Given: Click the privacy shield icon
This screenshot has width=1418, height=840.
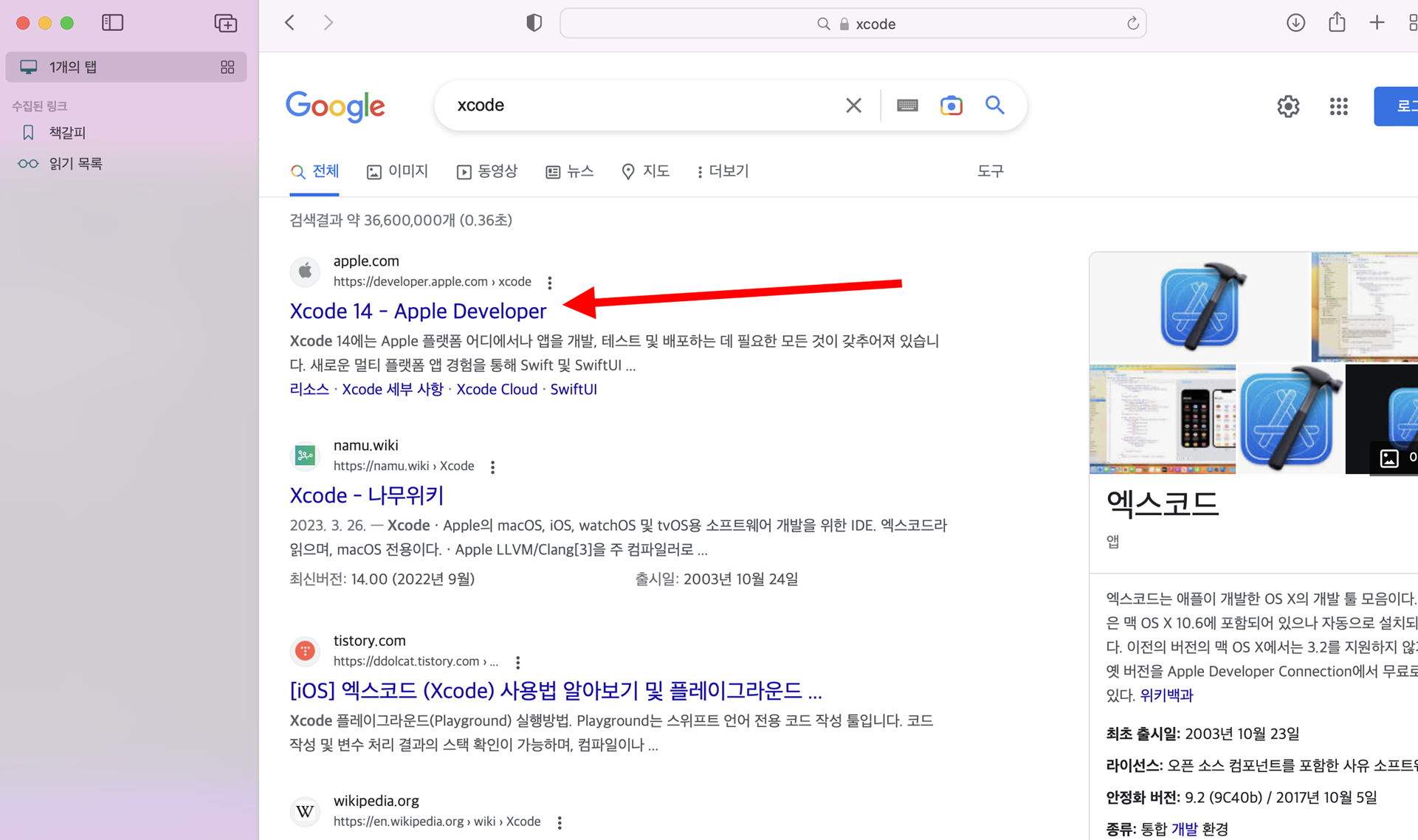Looking at the screenshot, I should point(534,23).
